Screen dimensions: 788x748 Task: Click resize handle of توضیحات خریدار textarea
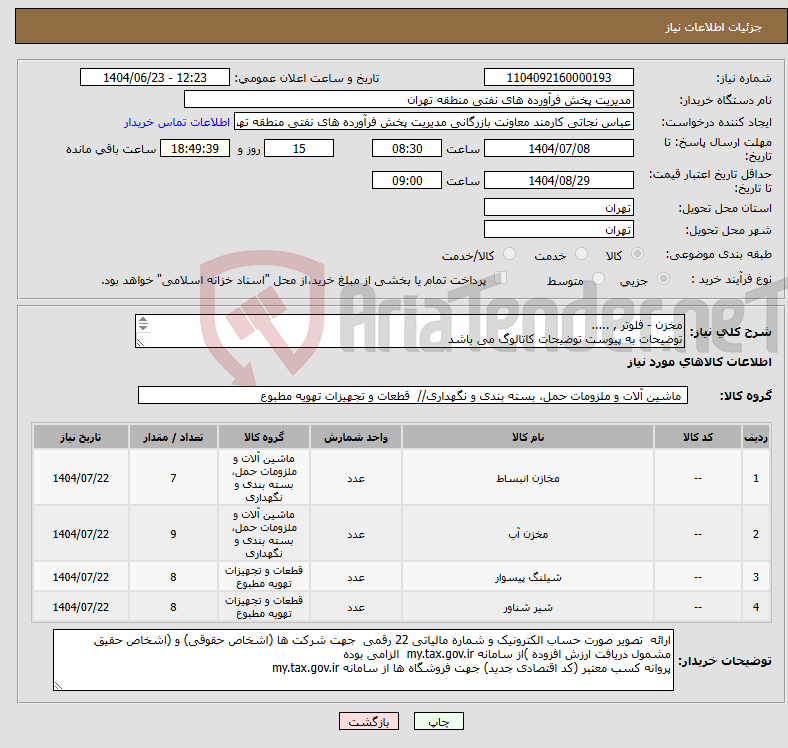(58, 686)
